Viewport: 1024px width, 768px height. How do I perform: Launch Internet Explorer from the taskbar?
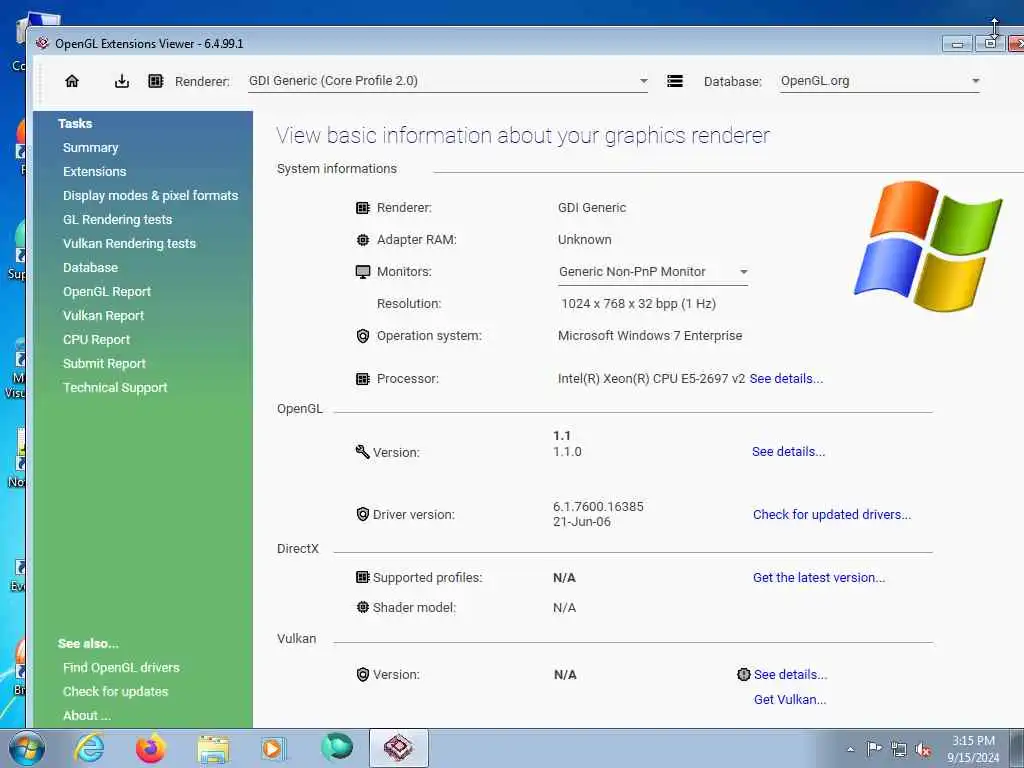89,748
